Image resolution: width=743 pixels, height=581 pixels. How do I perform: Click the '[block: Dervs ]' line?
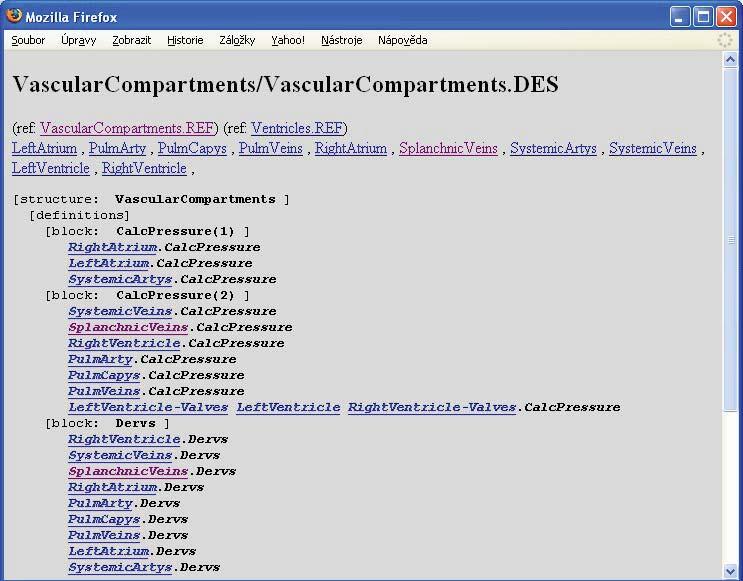(x=108, y=424)
